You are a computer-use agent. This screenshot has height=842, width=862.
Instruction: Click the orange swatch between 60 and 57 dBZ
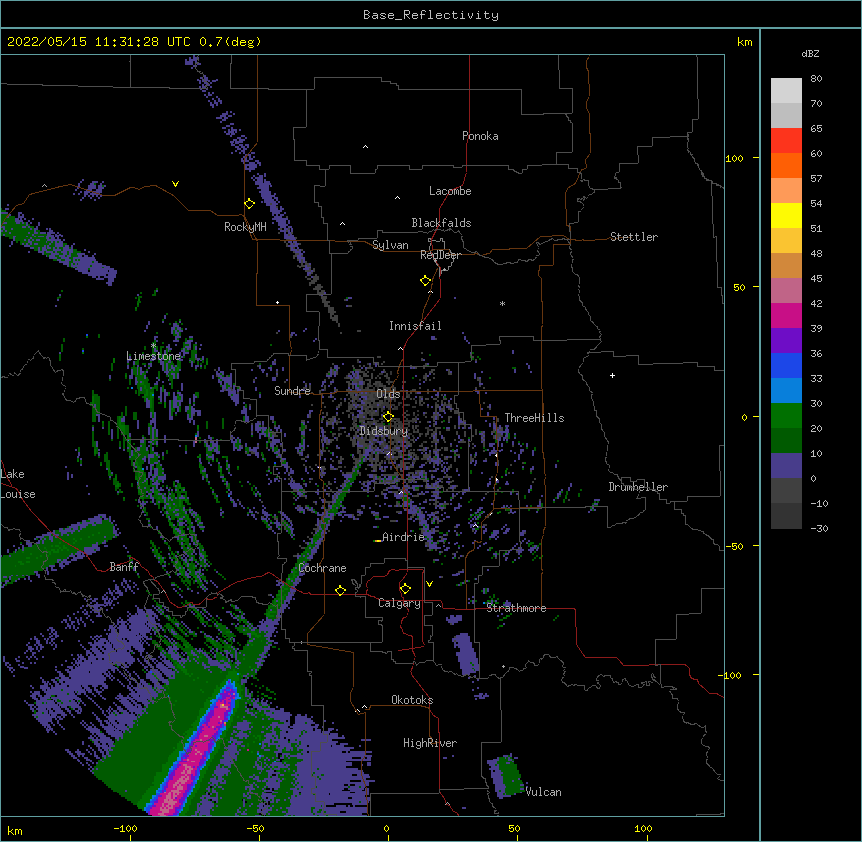coord(786,165)
